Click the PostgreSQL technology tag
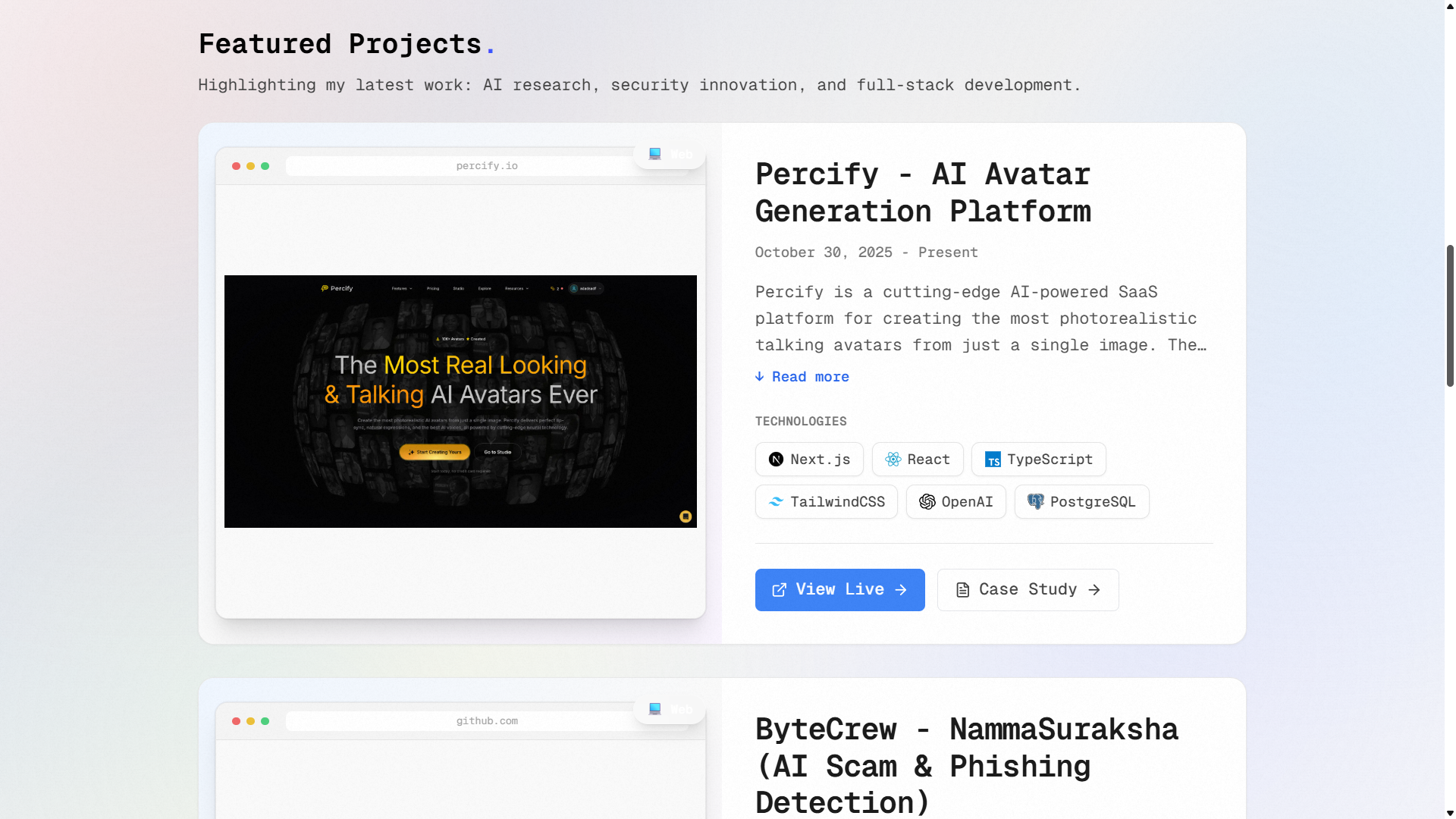The image size is (1456, 819). tap(1081, 502)
